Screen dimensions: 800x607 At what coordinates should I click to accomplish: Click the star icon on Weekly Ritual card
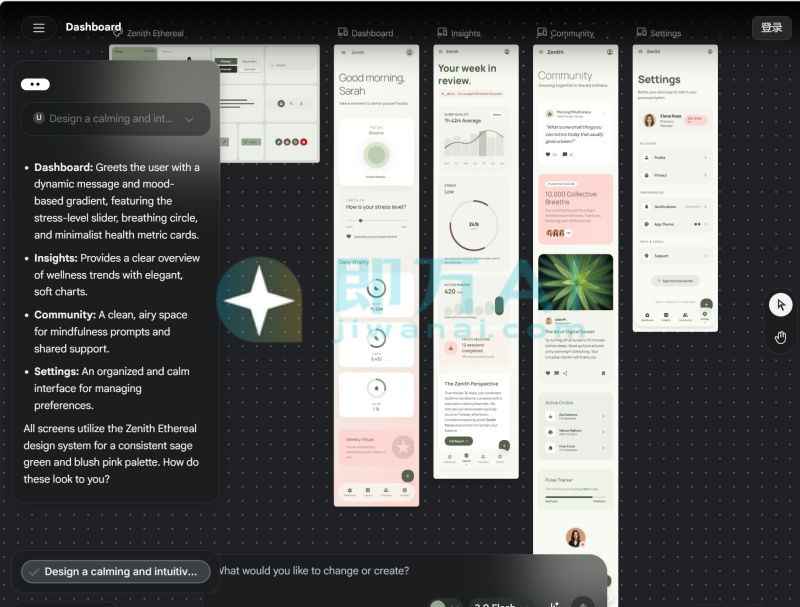pos(403,447)
